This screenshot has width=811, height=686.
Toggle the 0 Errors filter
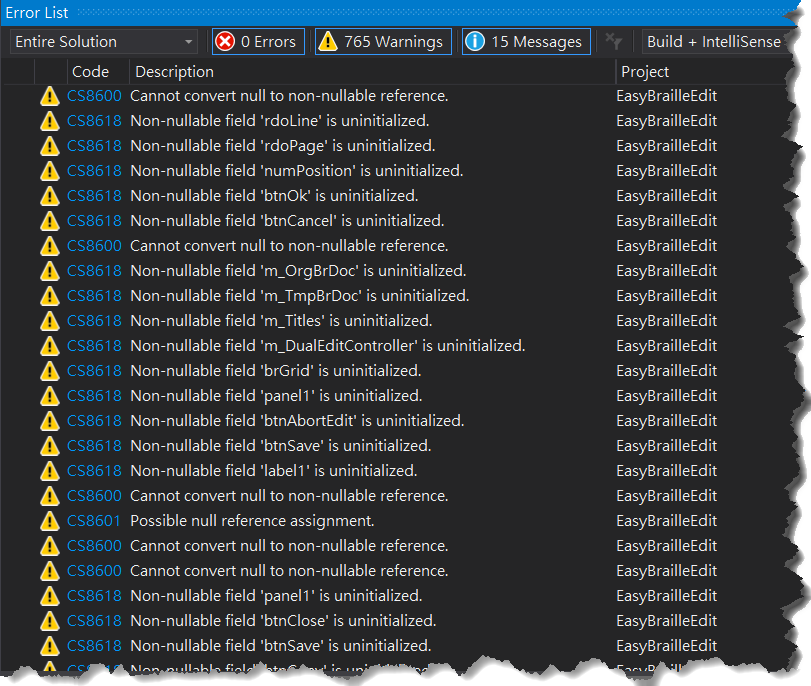tap(258, 41)
